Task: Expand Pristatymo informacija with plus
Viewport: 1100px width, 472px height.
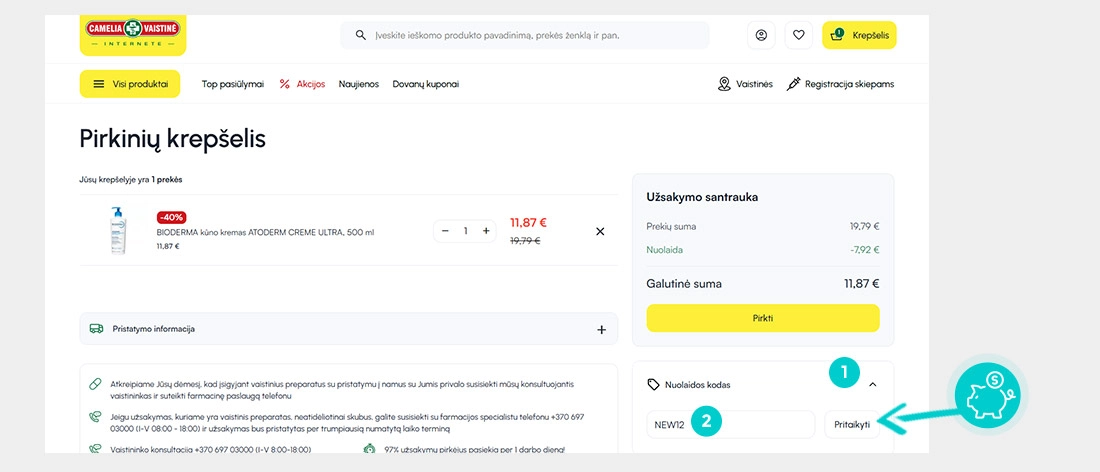Action: click(601, 330)
